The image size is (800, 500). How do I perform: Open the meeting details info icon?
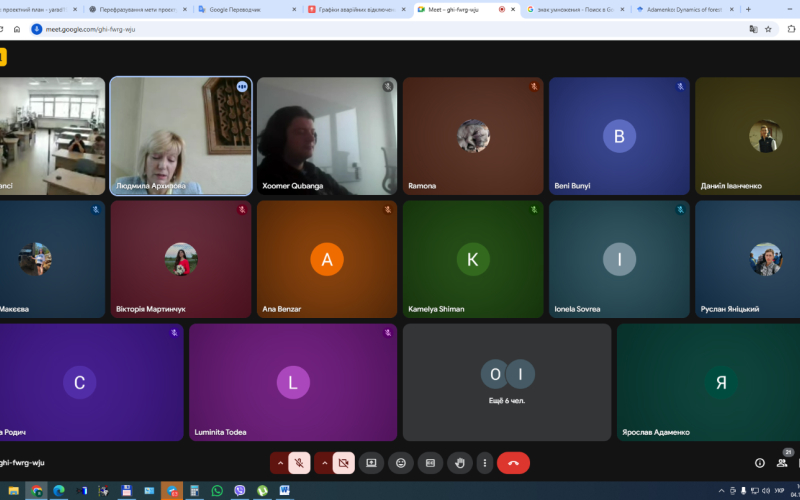pyautogui.click(x=759, y=463)
